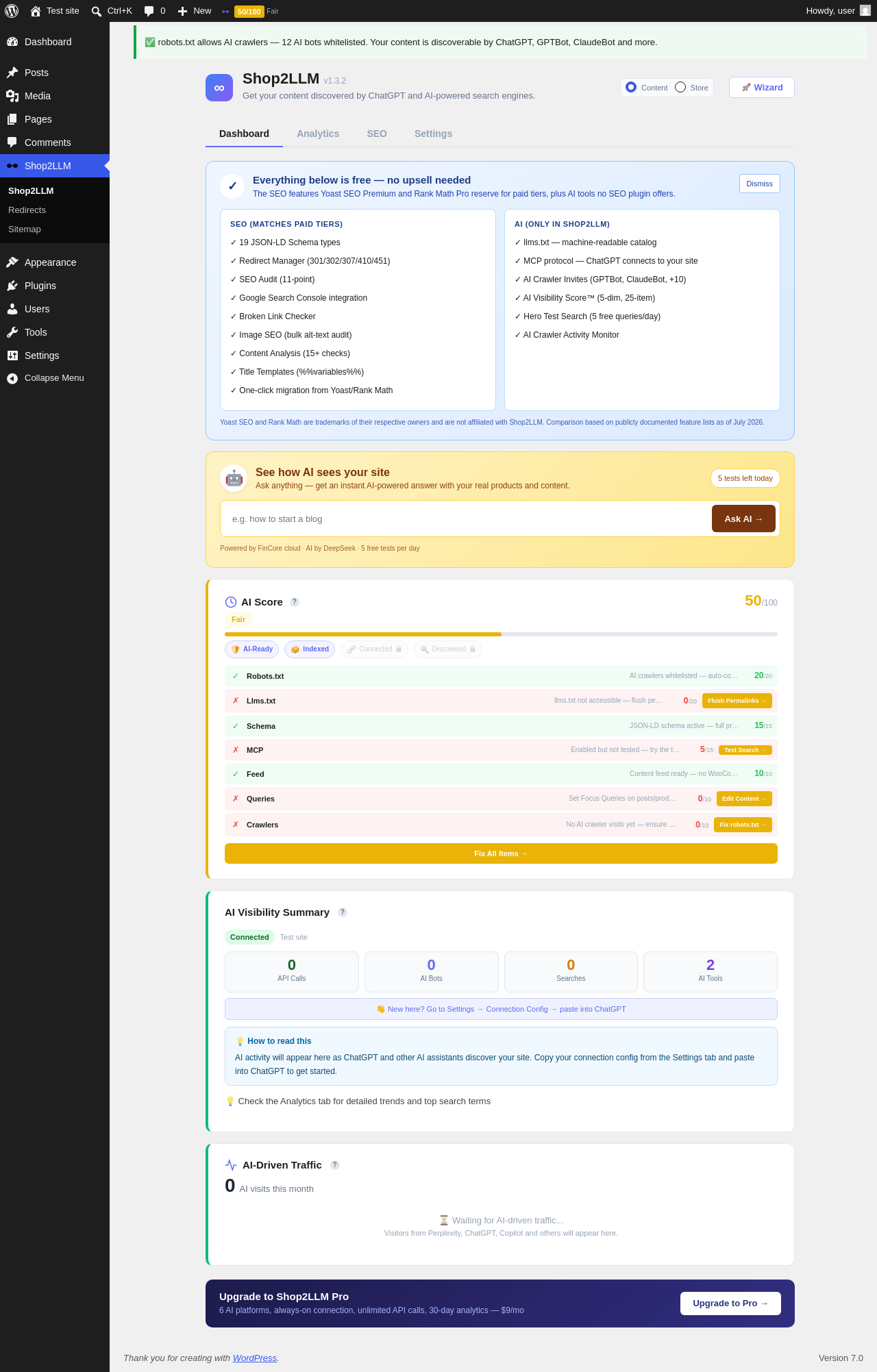Click Test Search in the MCP row
Viewport: 877px width, 1372px height.
tap(745, 750)
